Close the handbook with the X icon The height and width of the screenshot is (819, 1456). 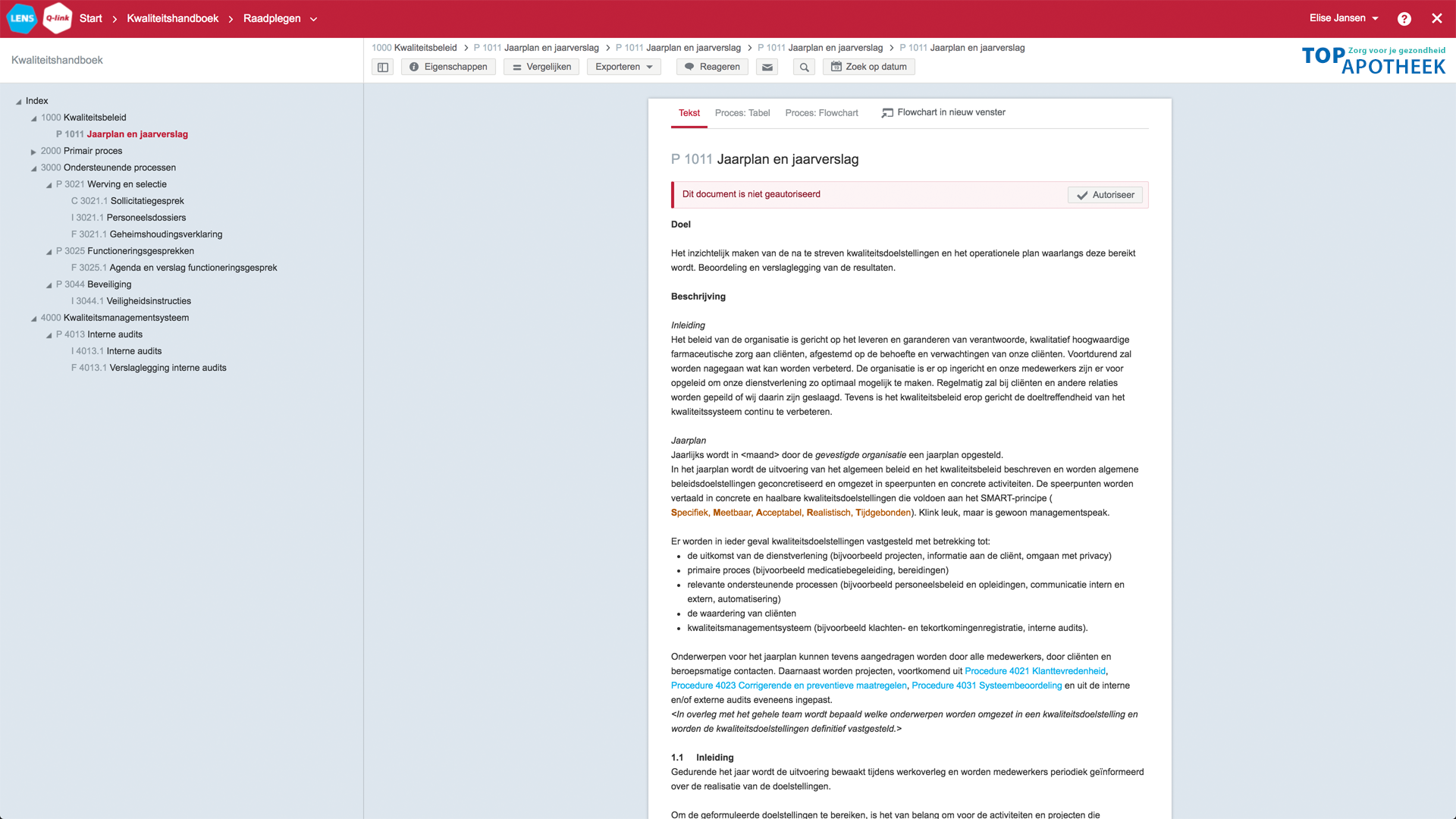coord(1437,18)
